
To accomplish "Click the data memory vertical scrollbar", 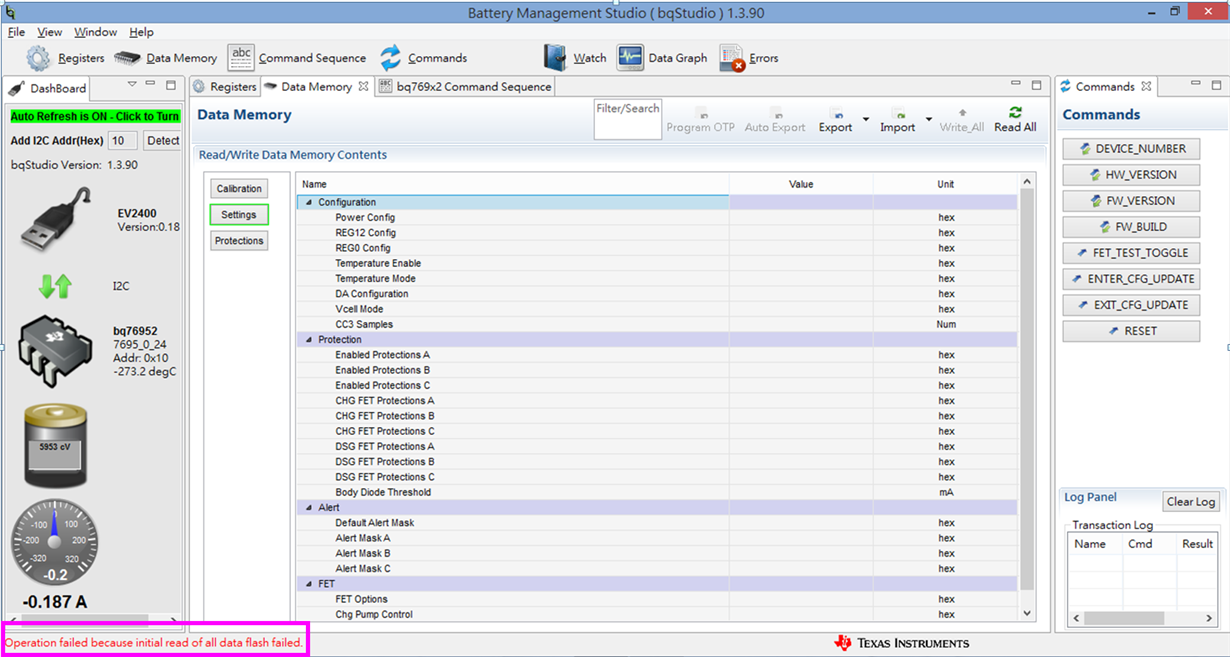I will click(1026, 397).
